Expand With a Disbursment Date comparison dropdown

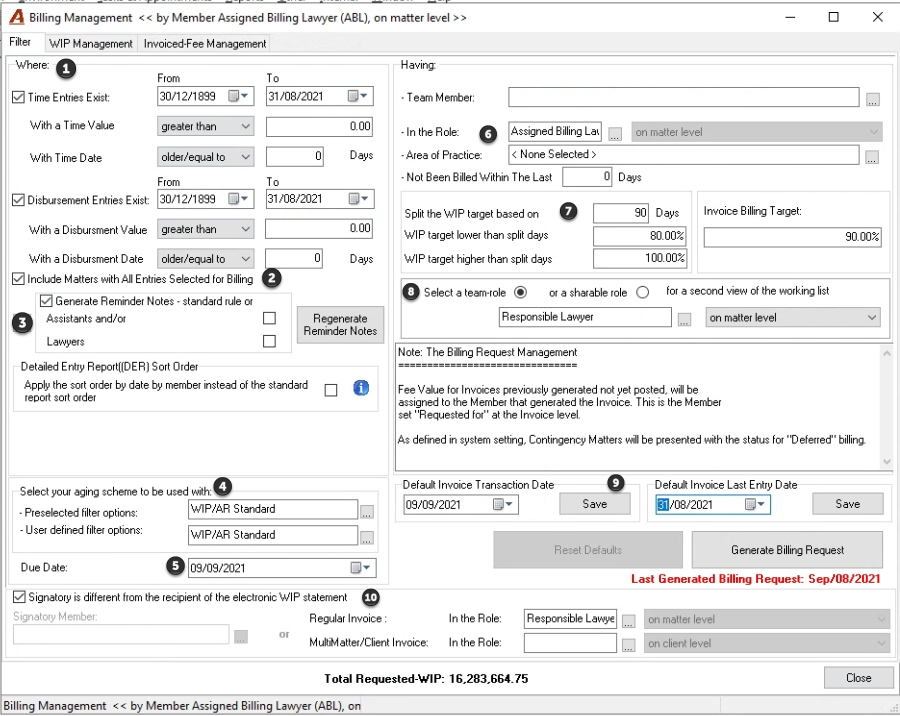click(x=205, y=259)
